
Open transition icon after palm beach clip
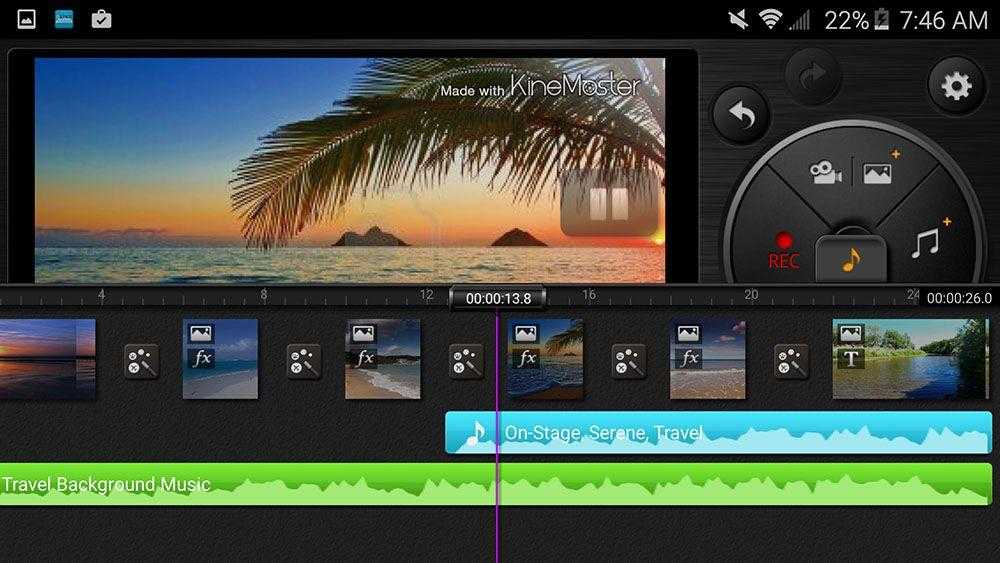tap(629, 361)
